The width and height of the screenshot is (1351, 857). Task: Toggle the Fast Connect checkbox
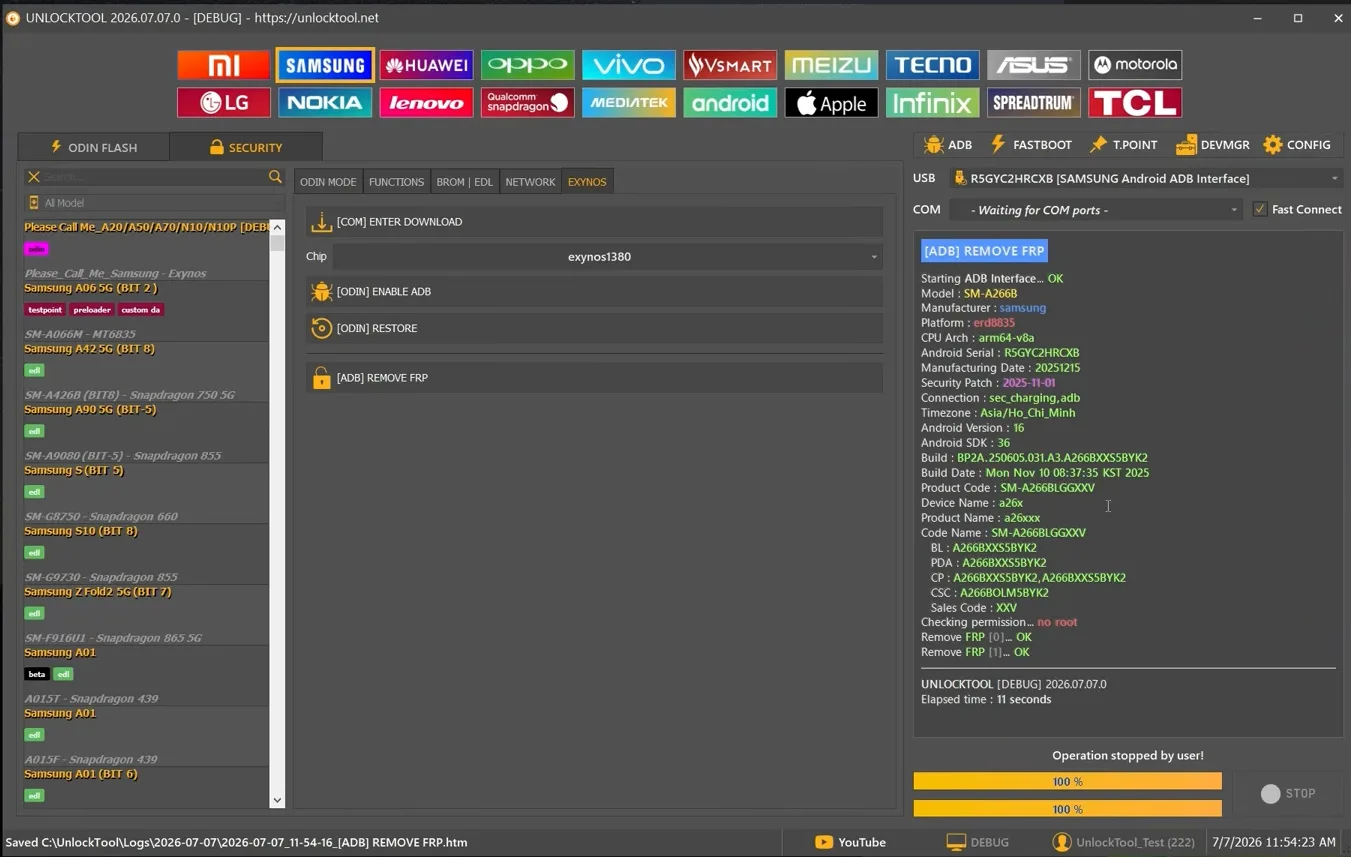pos(1260,209)
